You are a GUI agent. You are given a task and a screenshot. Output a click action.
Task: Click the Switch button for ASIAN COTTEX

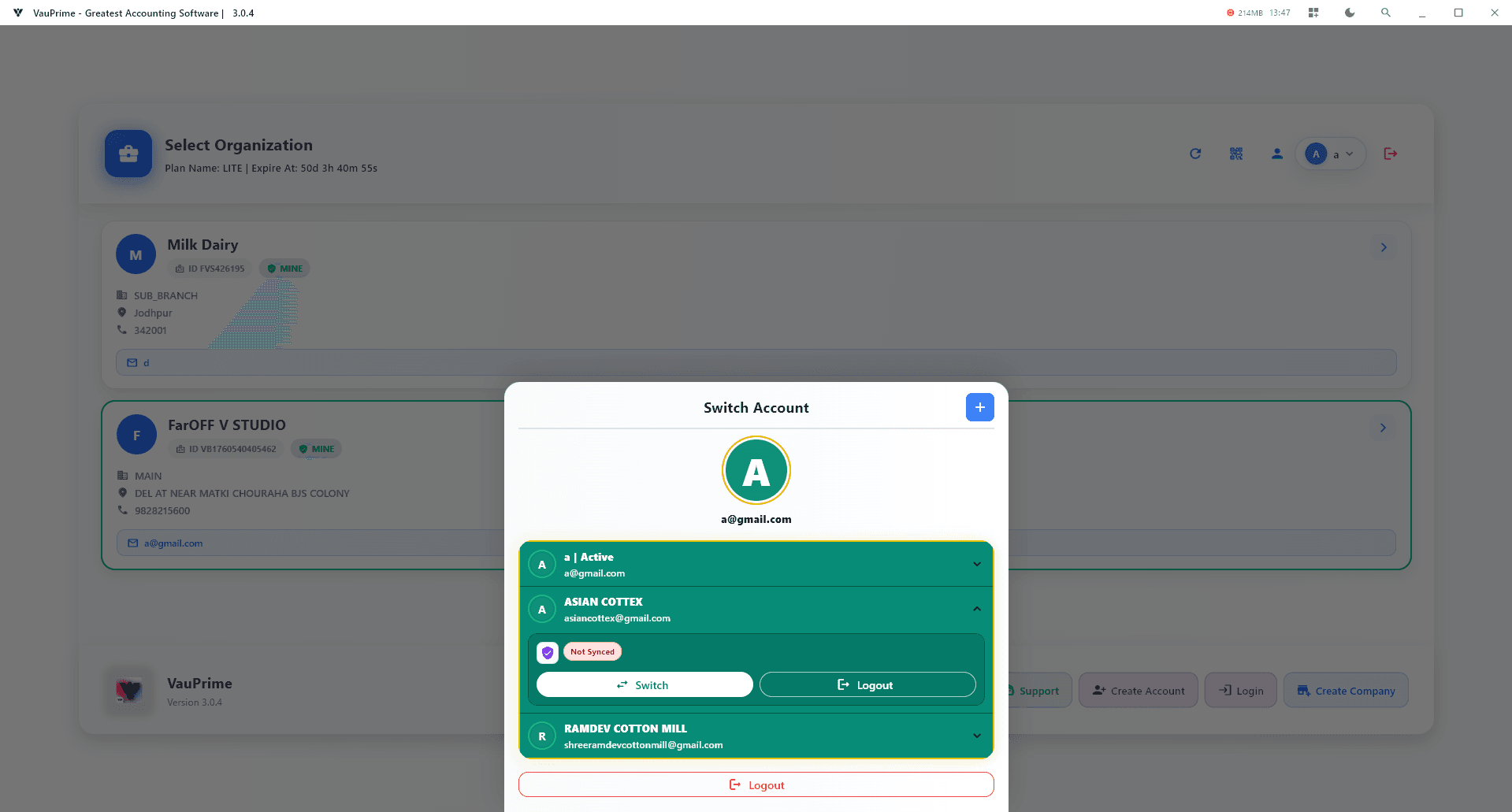coord(645,685)
